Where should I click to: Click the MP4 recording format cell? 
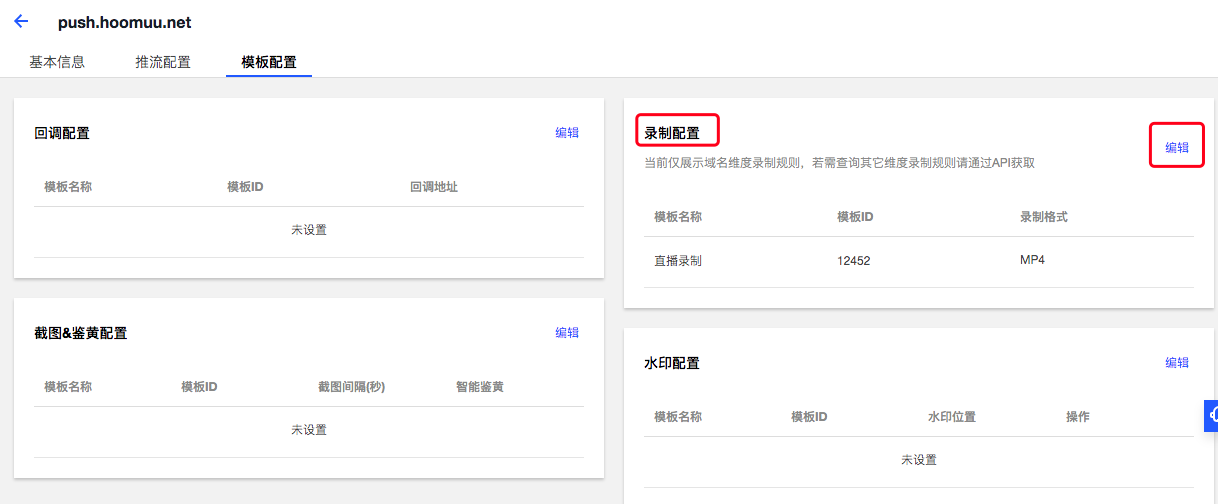(x=1033, y=259)
